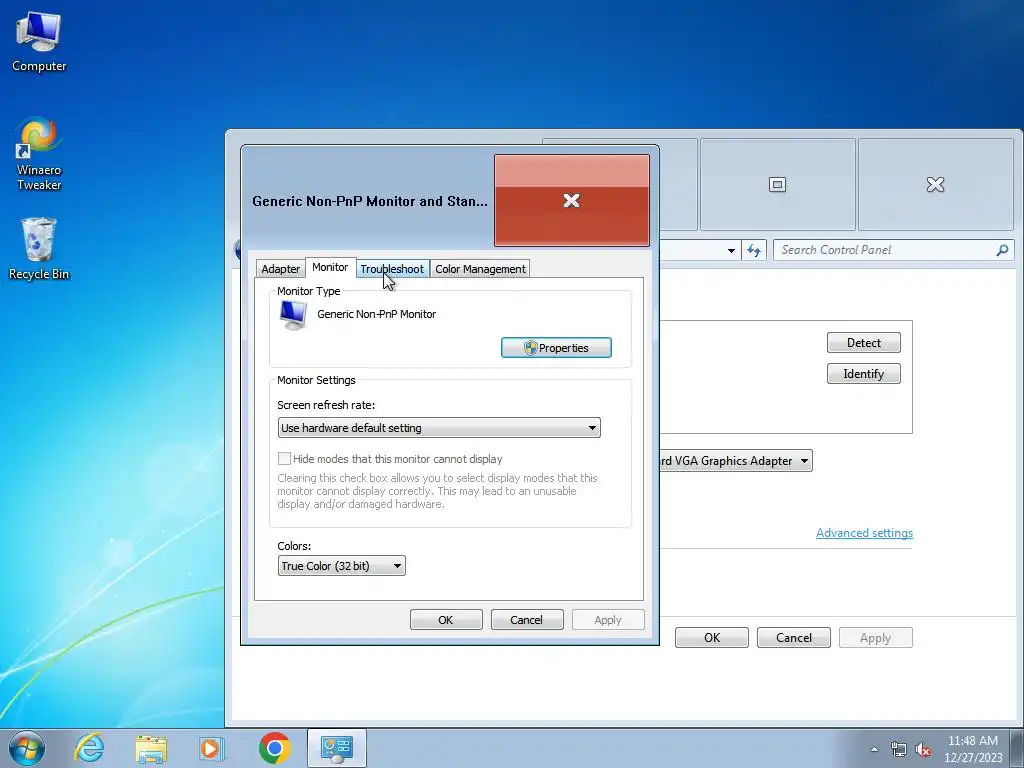The height and width of the screenshot is (768, 1024).
Task: Launch the Winaero Tweaker shortcut
Action: click(39, 154)
